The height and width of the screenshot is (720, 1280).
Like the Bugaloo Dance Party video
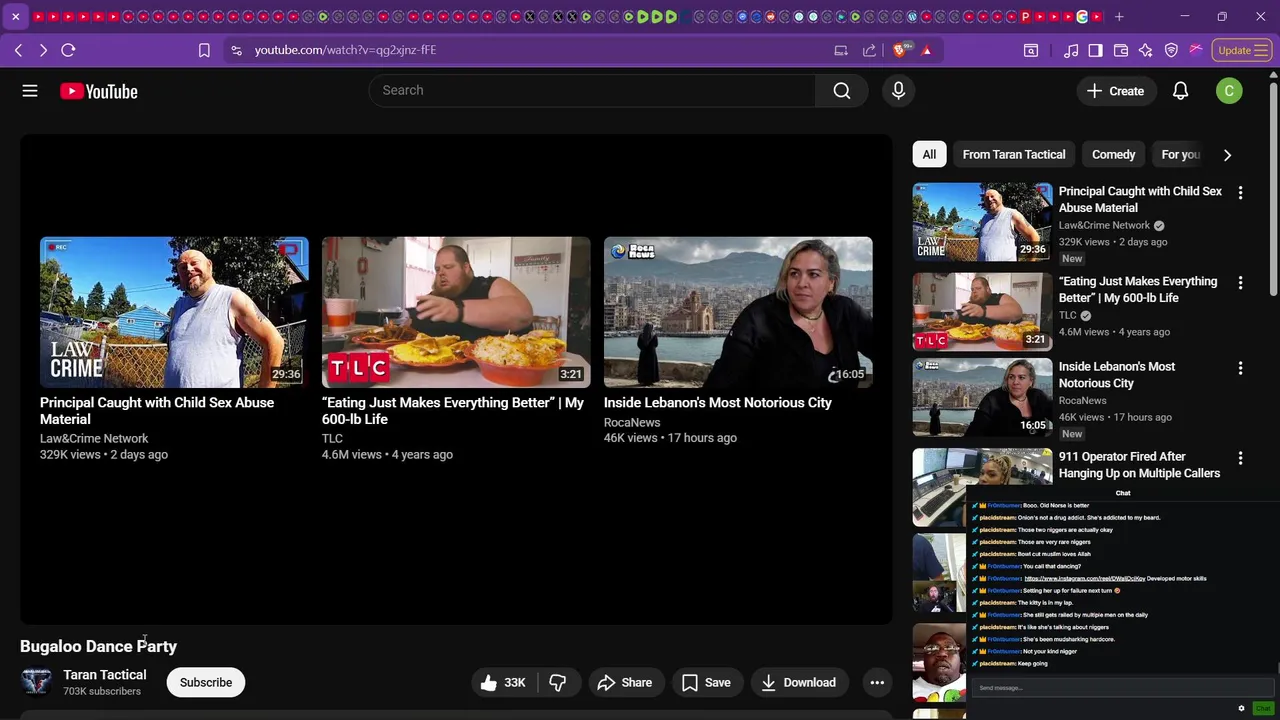coord(504,683)
